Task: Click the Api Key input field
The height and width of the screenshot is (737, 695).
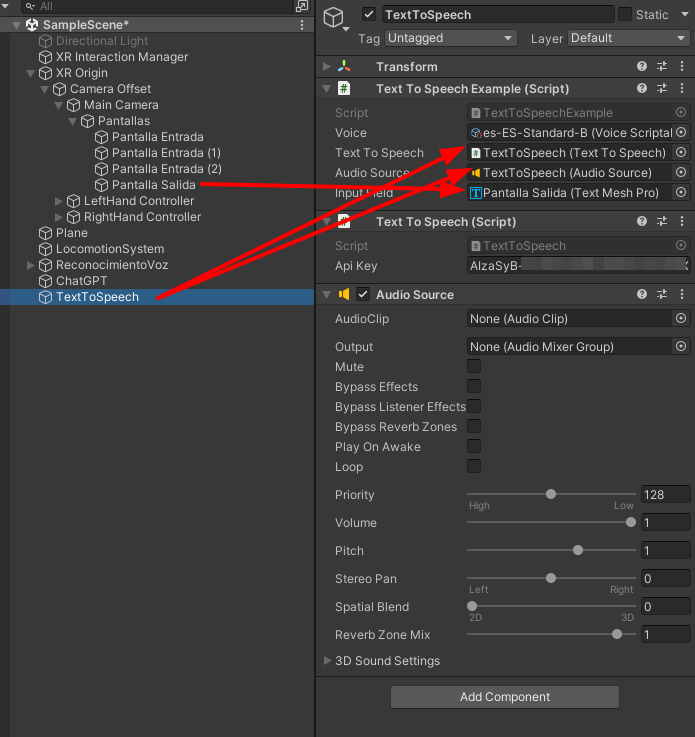Action: (578, 266)
